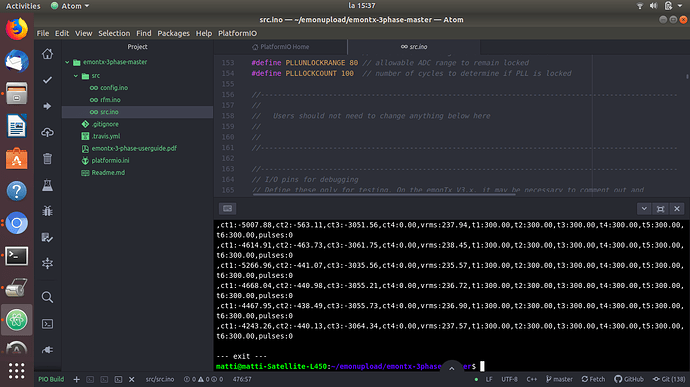Click the magnifier search icon in sidebar

coord(47,297)
